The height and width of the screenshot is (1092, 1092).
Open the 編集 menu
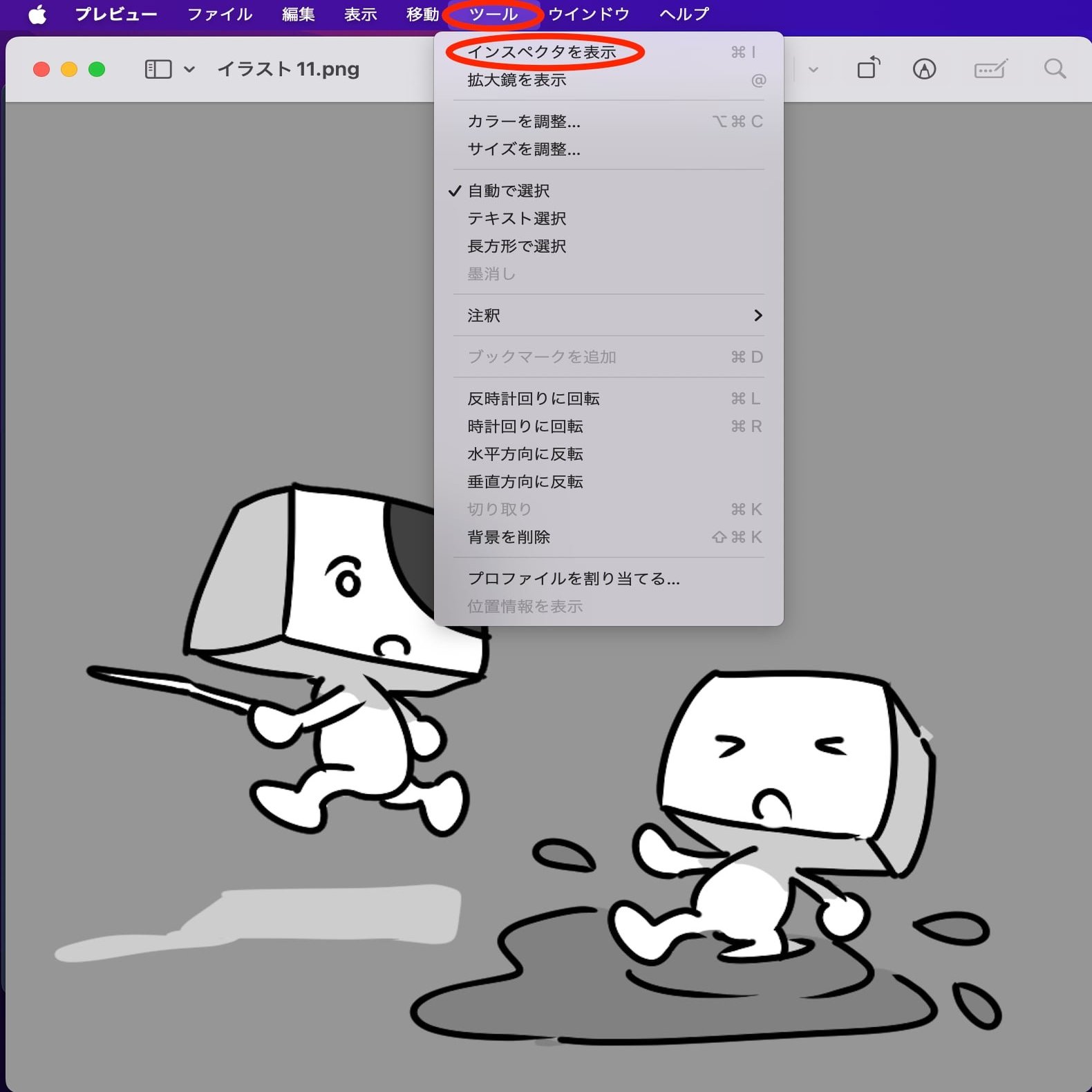point(299,14)
